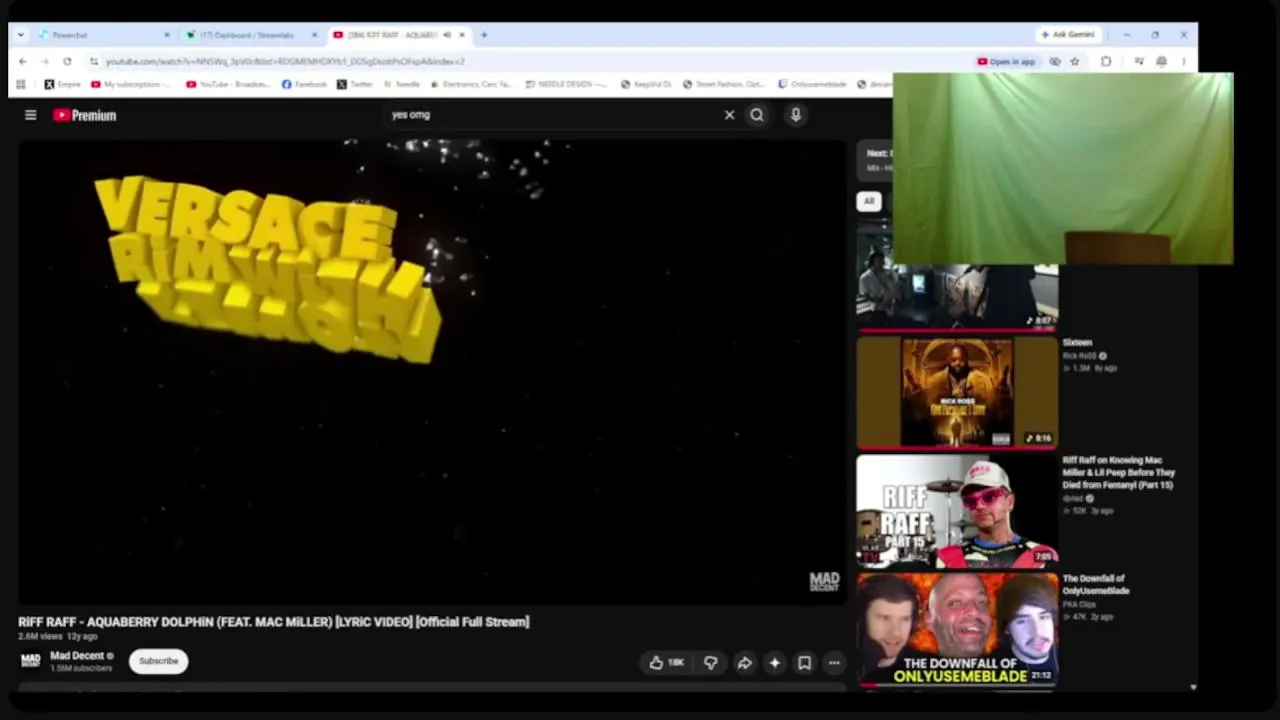Screen dimensions: 1280x720
Task: Open the Facebook bookmark
Action: [304, 85]
